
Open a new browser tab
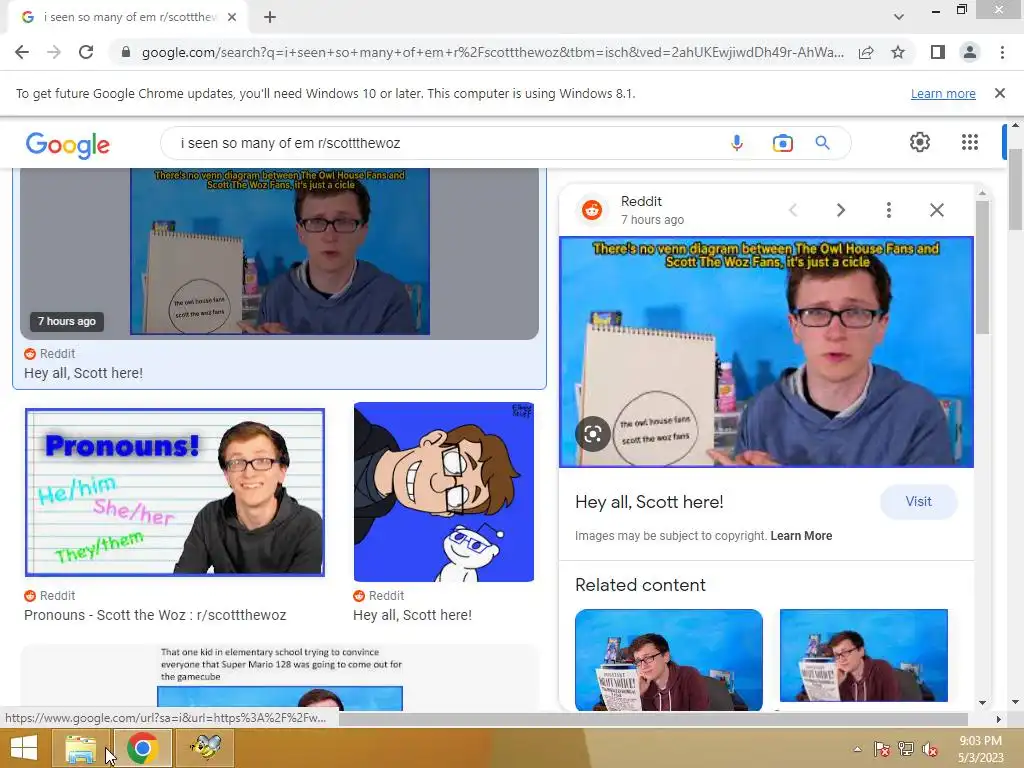point(270,17)
